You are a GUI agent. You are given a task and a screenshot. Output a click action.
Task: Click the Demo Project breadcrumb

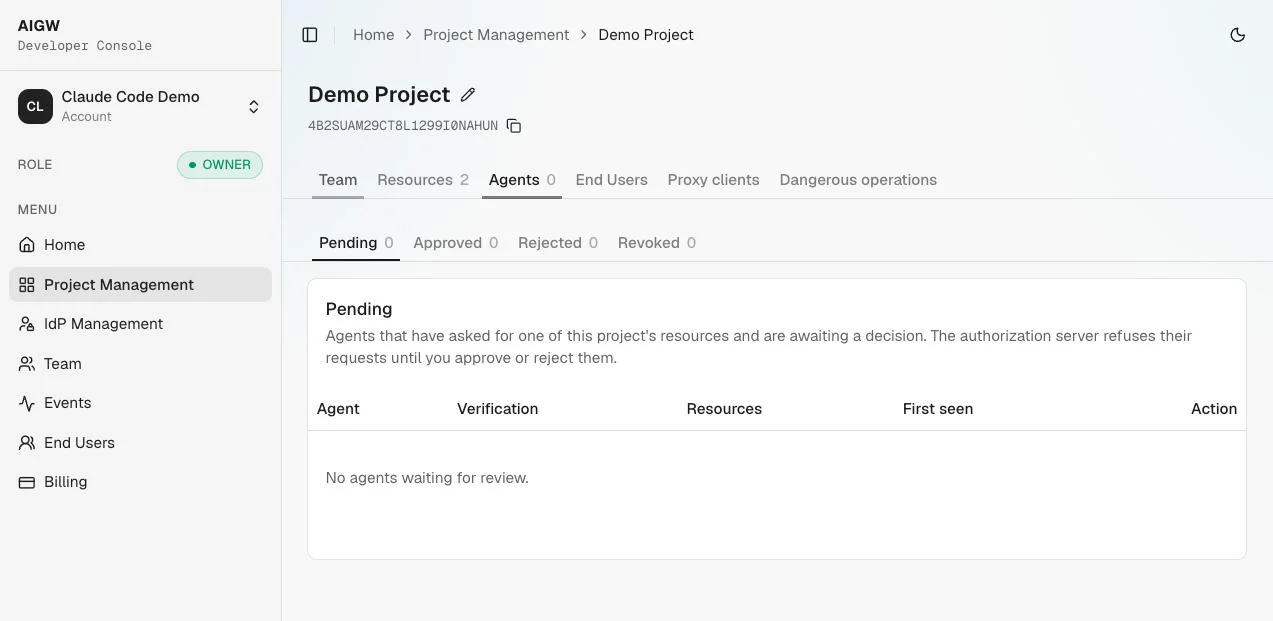point(646,35)
